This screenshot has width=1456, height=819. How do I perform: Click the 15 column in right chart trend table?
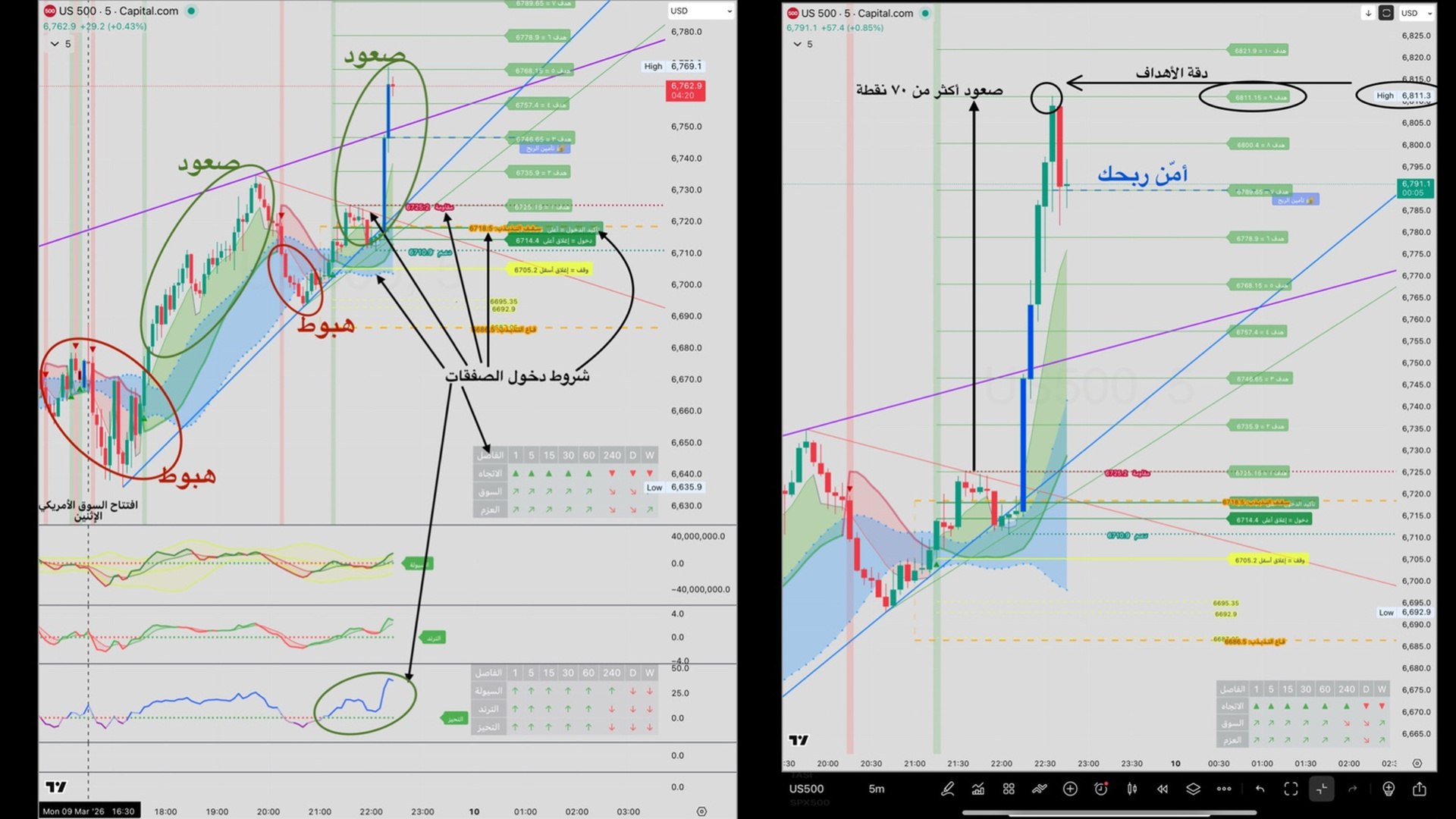point(1288,689)
